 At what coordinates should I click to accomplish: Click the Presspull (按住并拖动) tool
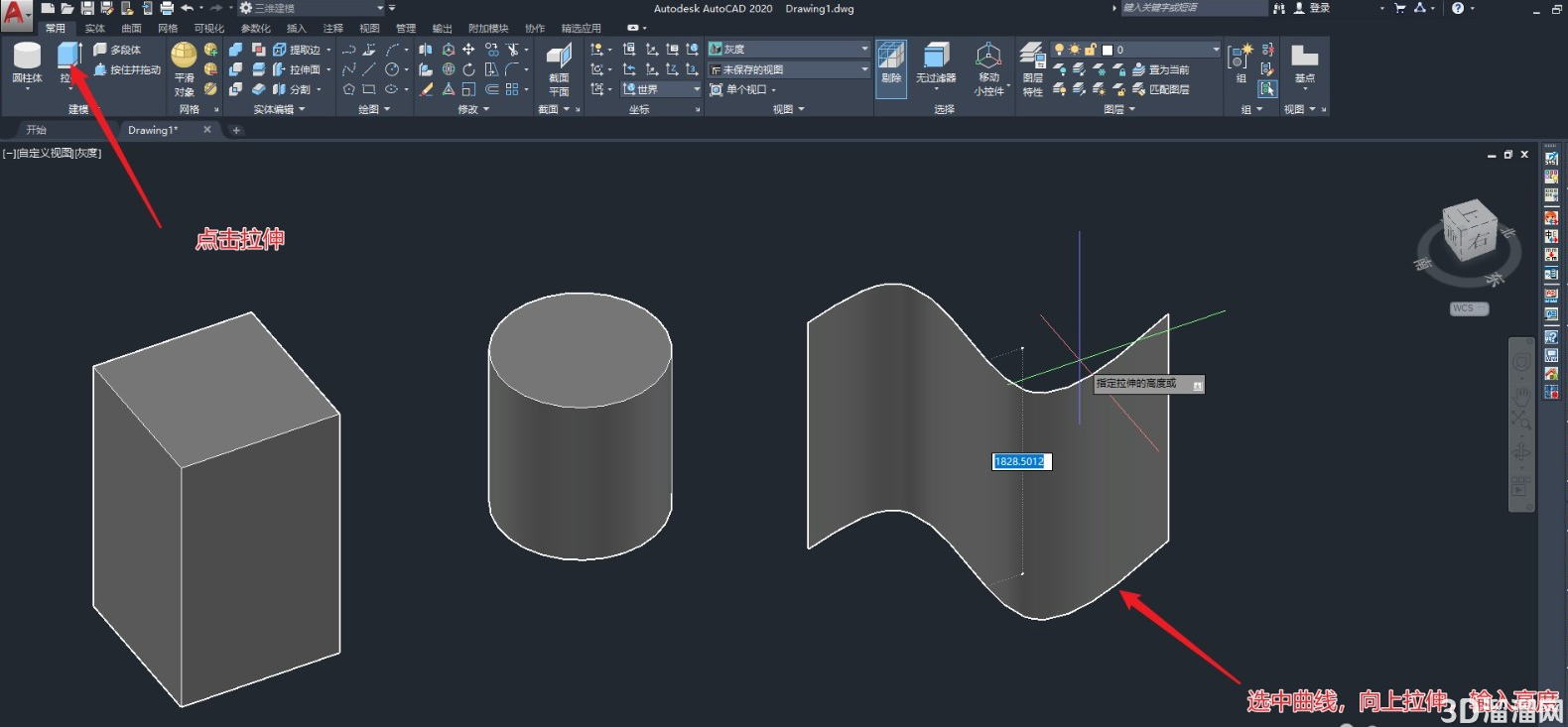click(127, 69)
